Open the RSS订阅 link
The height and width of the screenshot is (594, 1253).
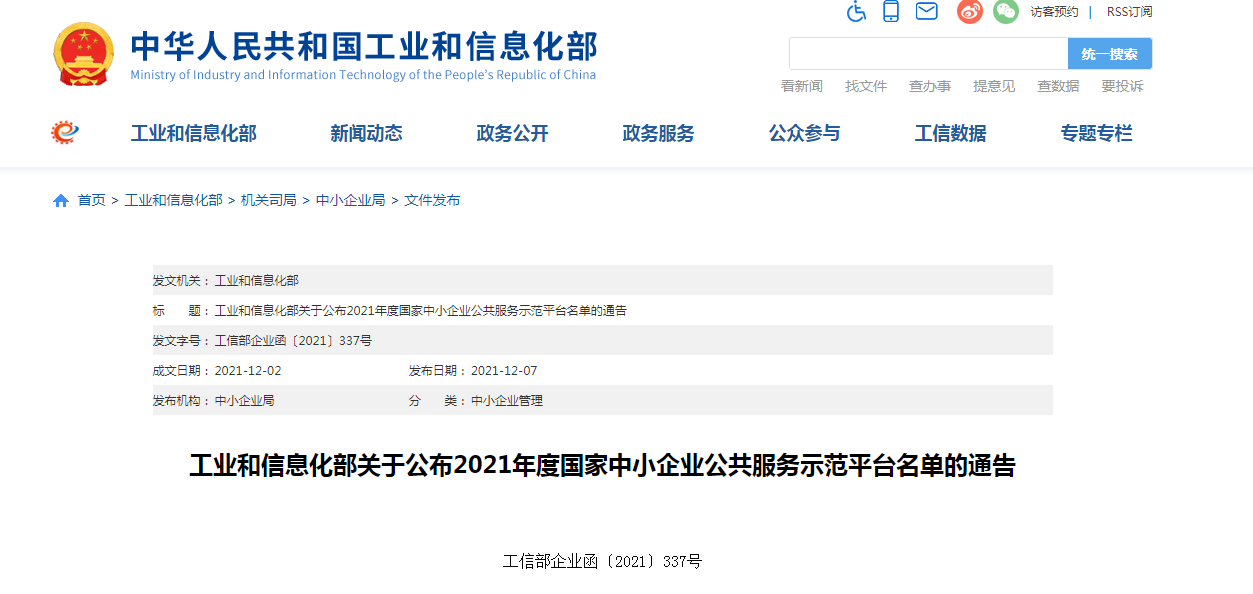click(x=1129, y=12)
